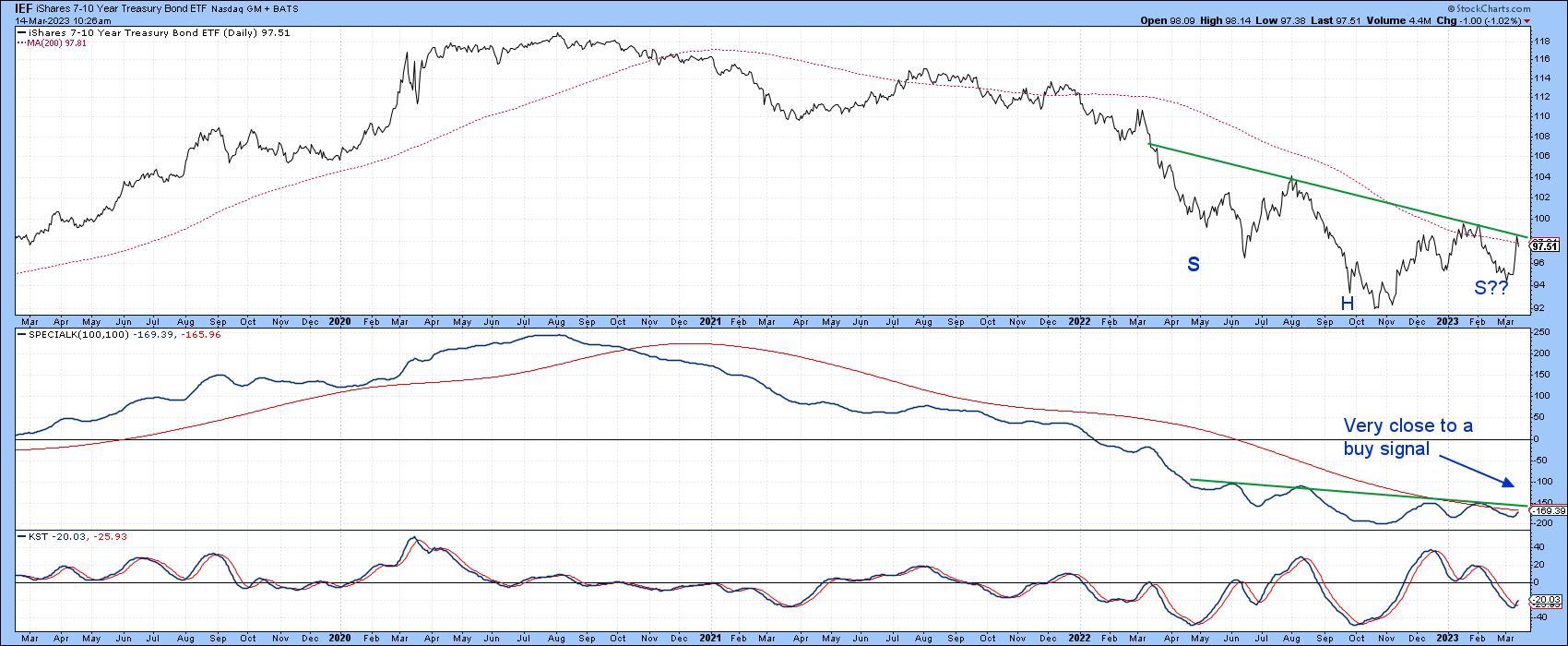Click the 104 price axis label
1568x646 pixels.
(1540, 175)
